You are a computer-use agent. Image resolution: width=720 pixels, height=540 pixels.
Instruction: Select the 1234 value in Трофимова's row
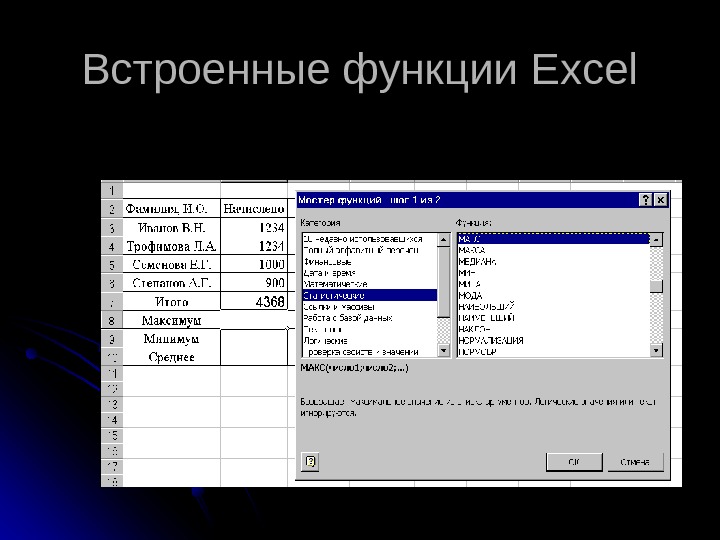point(254,246)
